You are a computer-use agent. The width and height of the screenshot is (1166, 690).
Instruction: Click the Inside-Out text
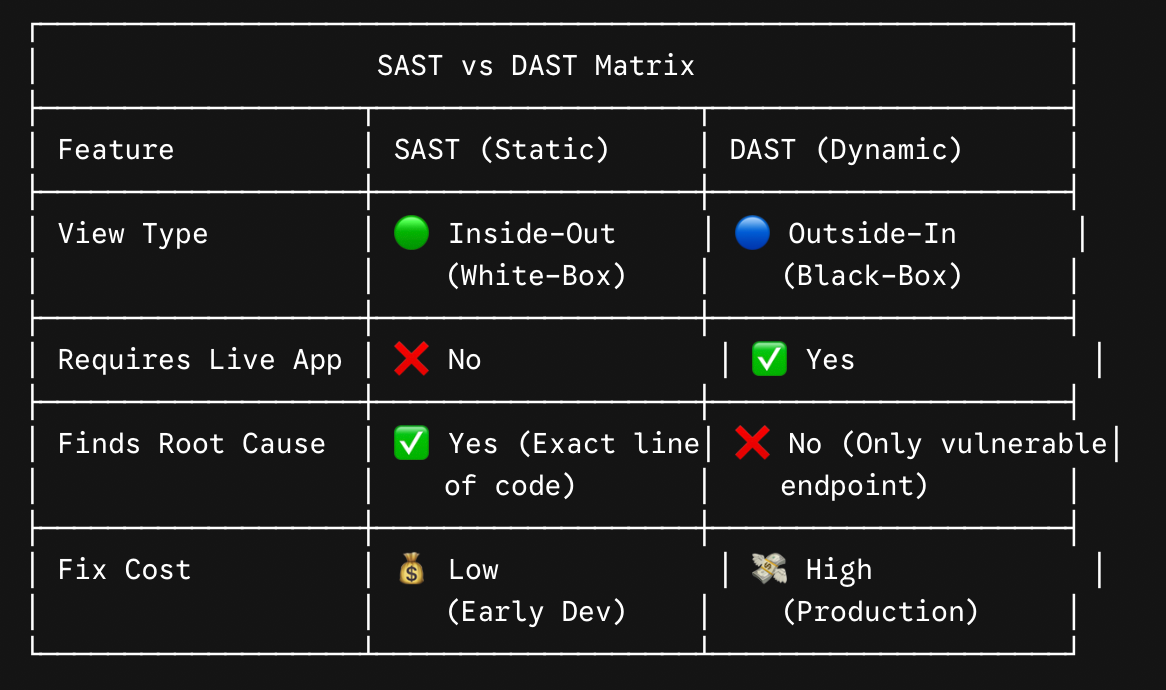point(532,233)
